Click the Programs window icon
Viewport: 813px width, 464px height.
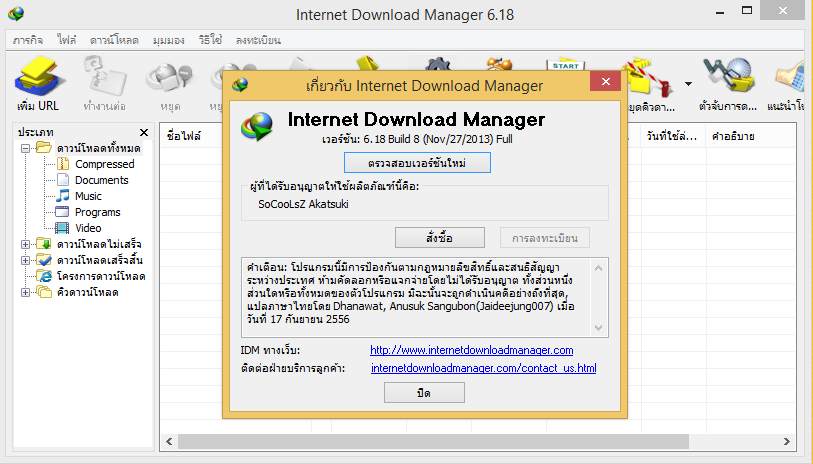tap(62, 212)
